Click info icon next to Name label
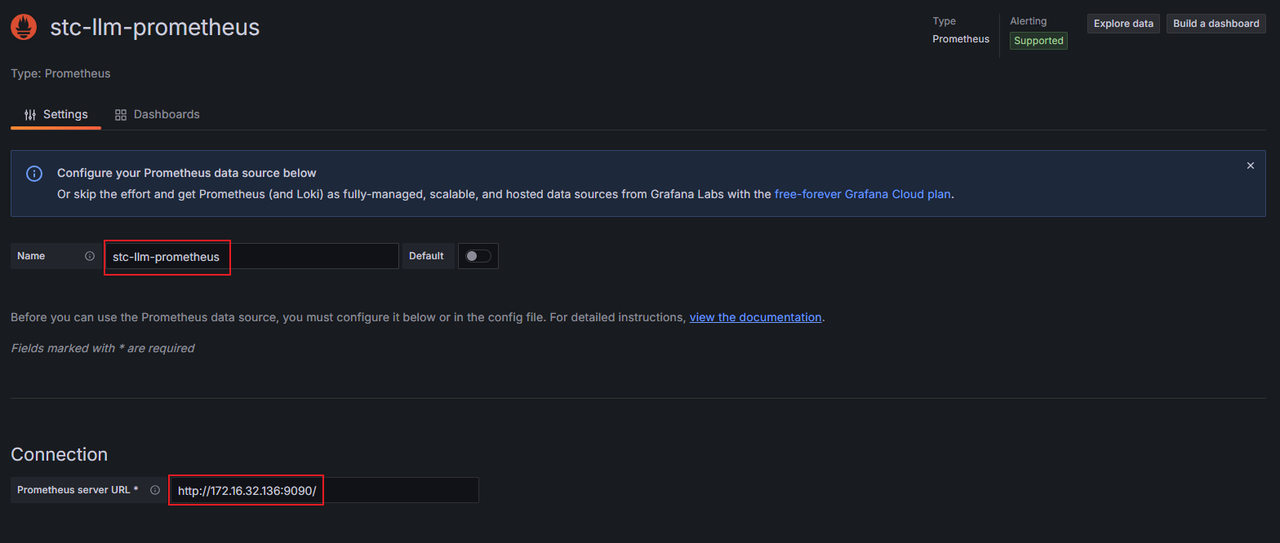The width and height of the screenshot is (1280, 543). 90,256
